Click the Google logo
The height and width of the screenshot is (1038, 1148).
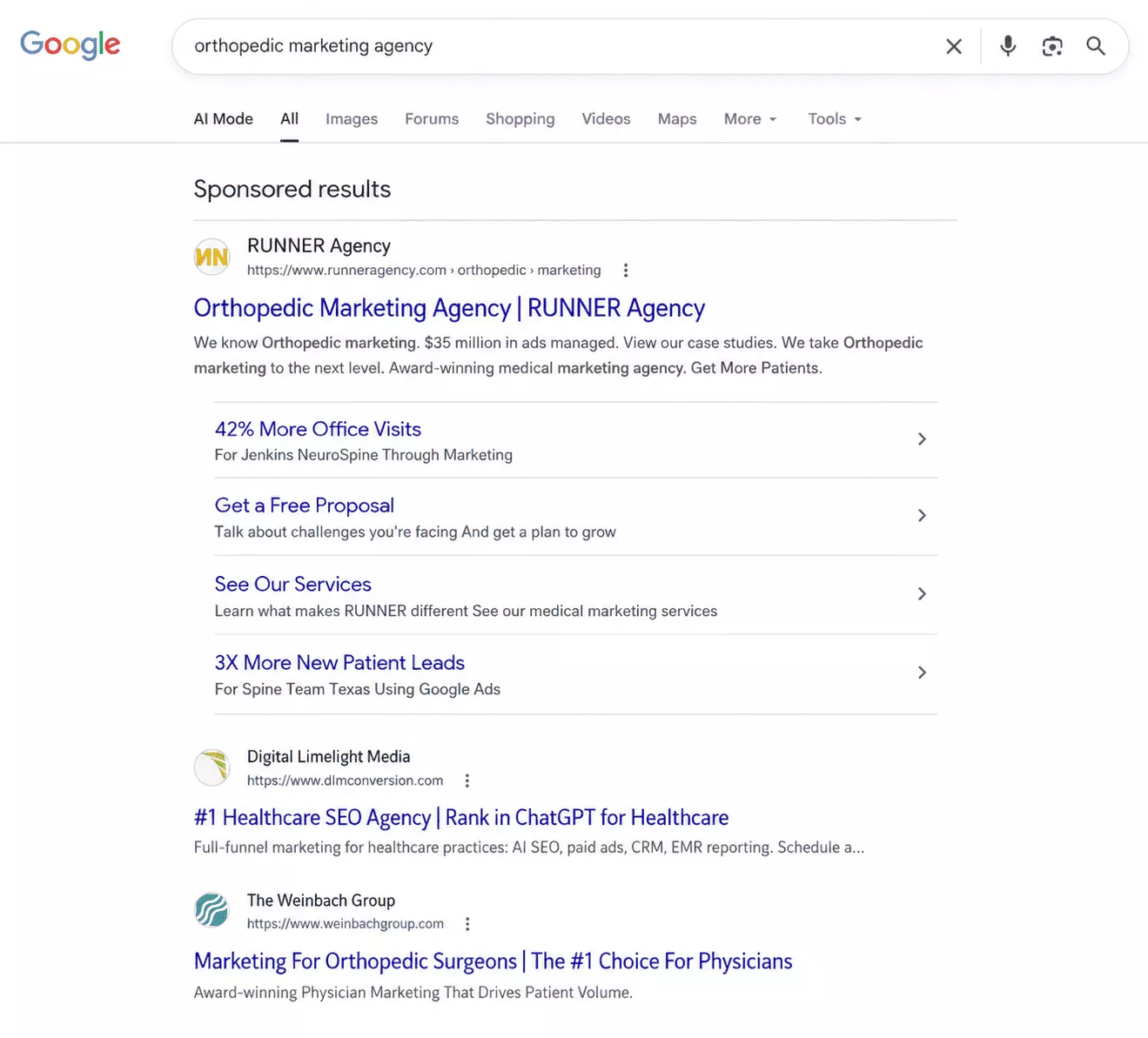(70, 45)
